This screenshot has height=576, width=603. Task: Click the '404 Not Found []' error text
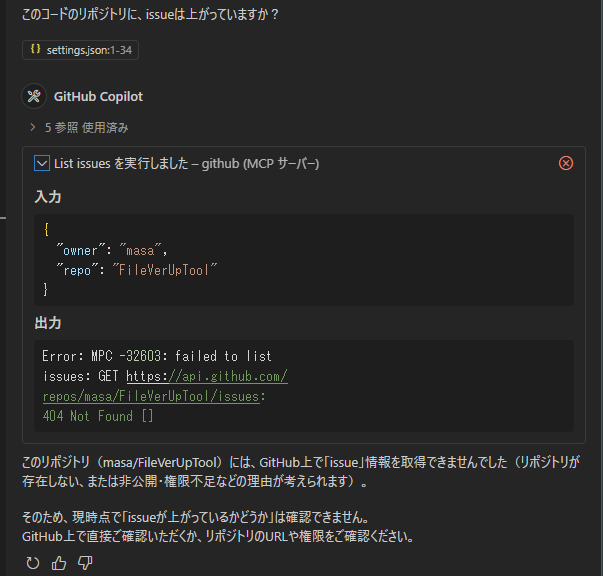coord(98,416)
